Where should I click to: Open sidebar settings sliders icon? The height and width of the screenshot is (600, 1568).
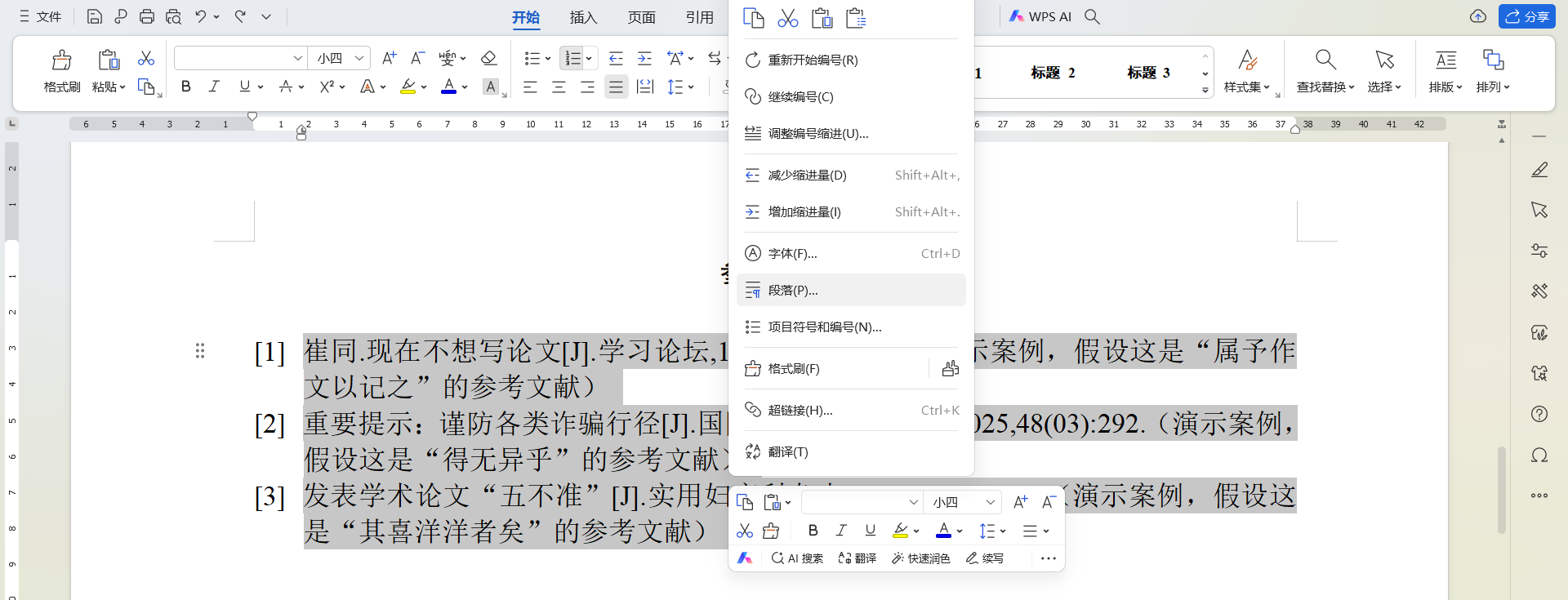point(1539,251)
